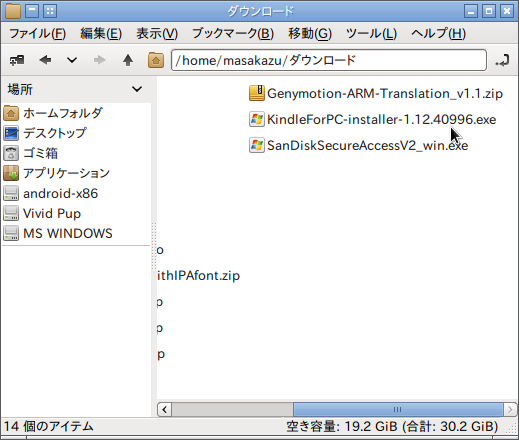Viewport: 519px width, 440px height.
Task: Click the ゴミ箱 trash can icon
Action: pyautogui.click(x=11, y=153)
